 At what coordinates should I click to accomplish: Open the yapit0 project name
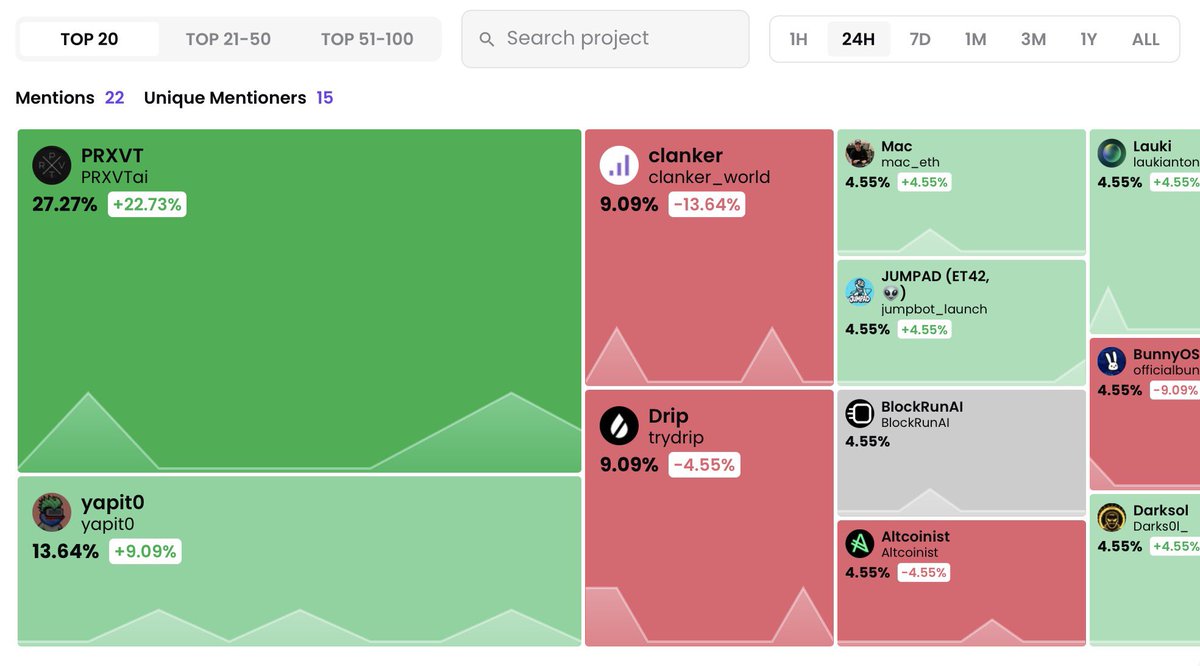pos(112,502)
